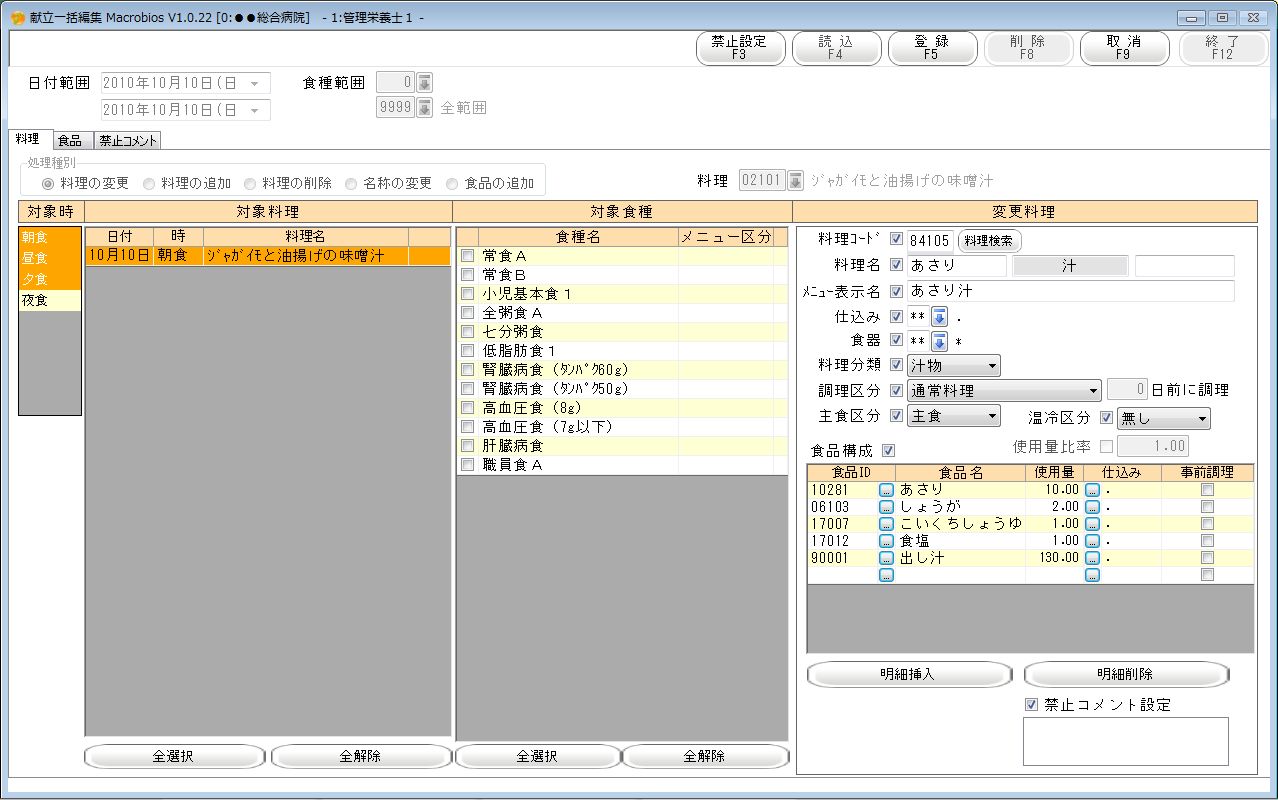Image resolution: width=1278 pixels, height=800 pixels.
Task: Select 朝食 in the 対象時 list
Action: (50, 237)
